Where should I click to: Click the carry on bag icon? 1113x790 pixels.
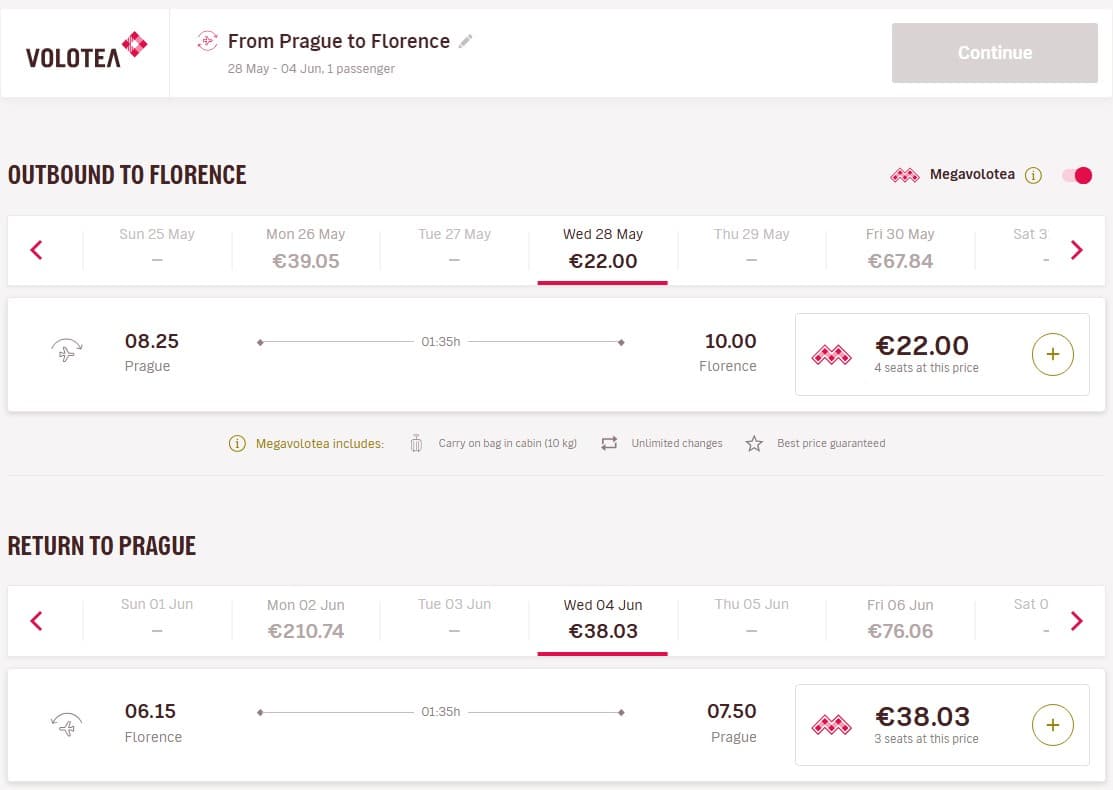click(x=416, y=444)
